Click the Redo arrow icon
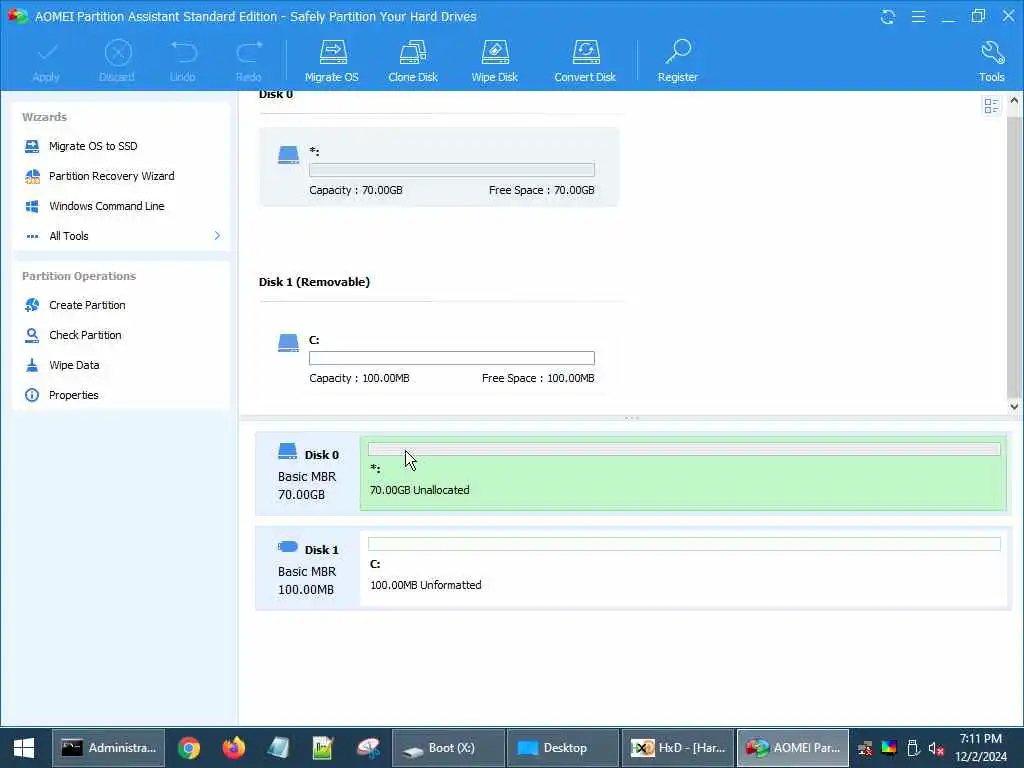 pos(249,52)
